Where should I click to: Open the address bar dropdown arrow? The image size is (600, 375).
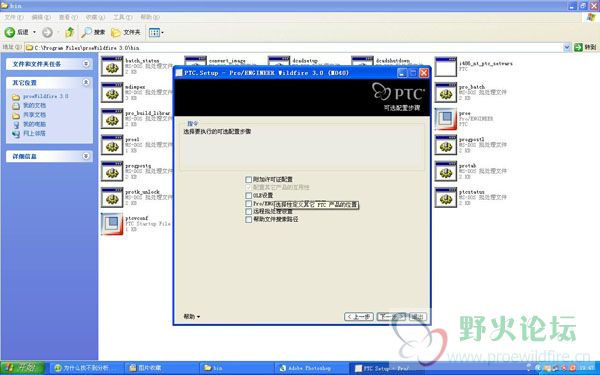[x=567, y=47]
